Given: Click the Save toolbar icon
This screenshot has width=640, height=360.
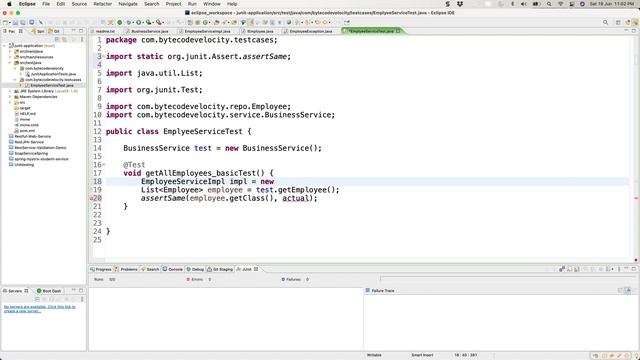Looking at the screenshot, I should coord(16,22).
